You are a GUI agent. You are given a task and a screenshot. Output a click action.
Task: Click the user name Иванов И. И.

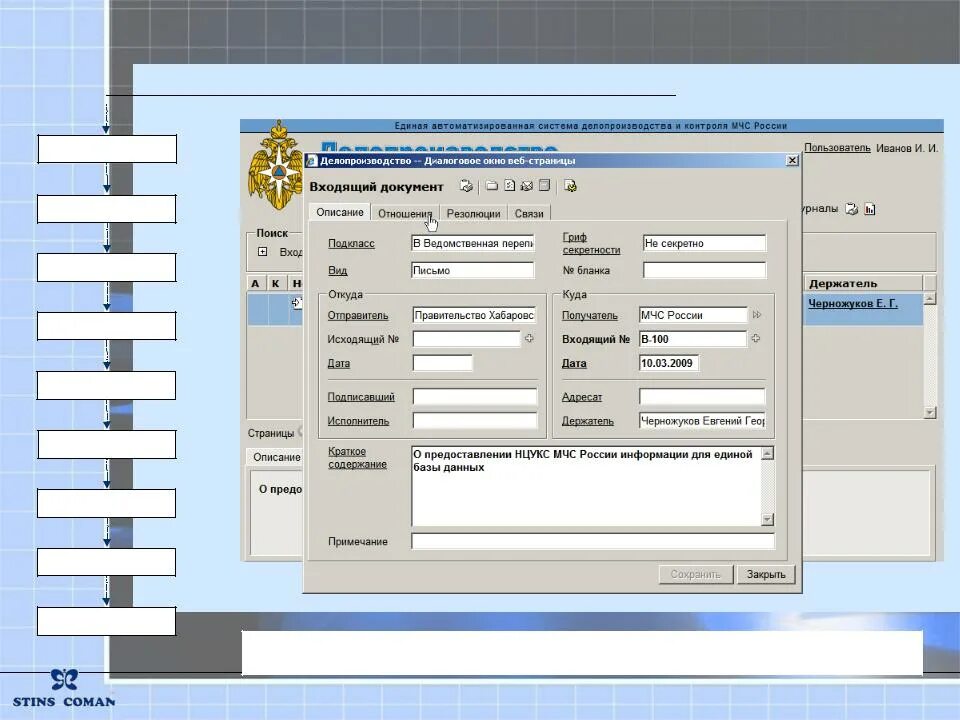coord(907,148)
